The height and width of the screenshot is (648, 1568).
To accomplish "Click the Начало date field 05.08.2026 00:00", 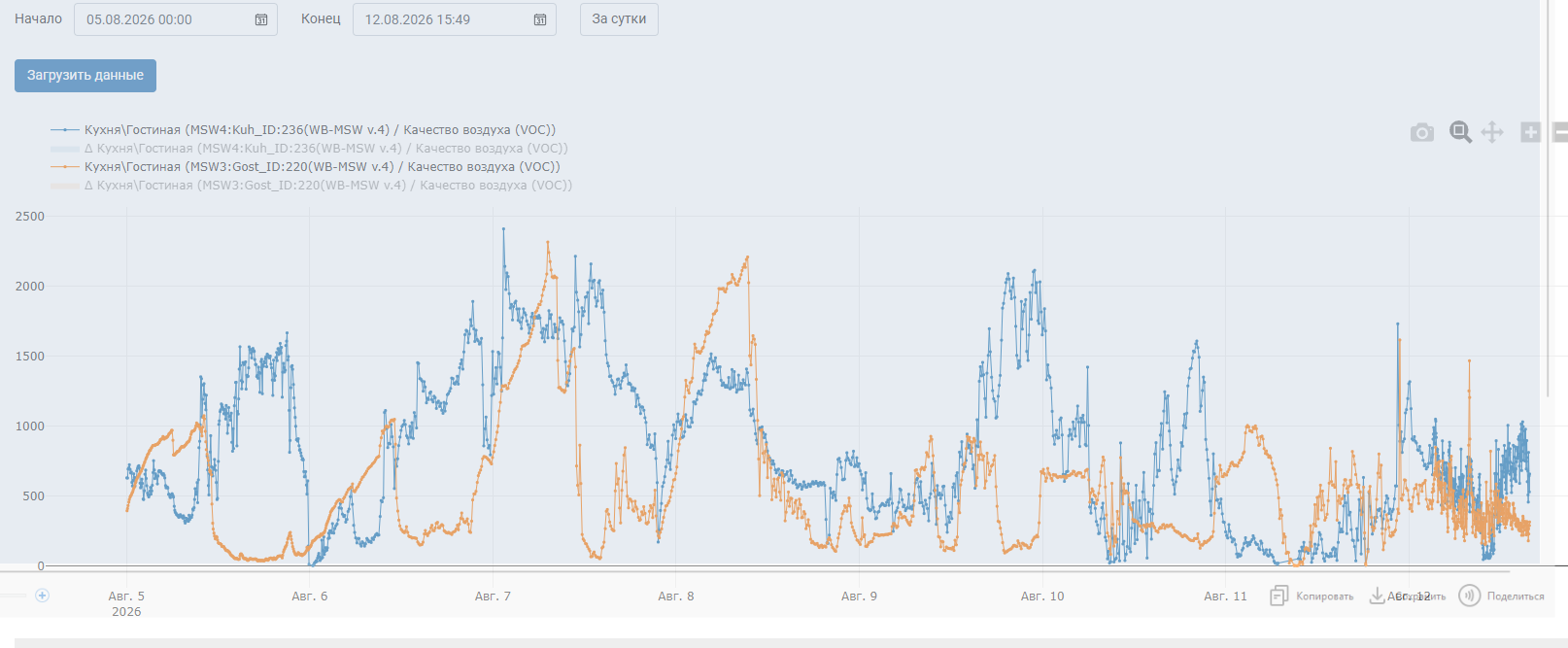I will tap(176, 19).
